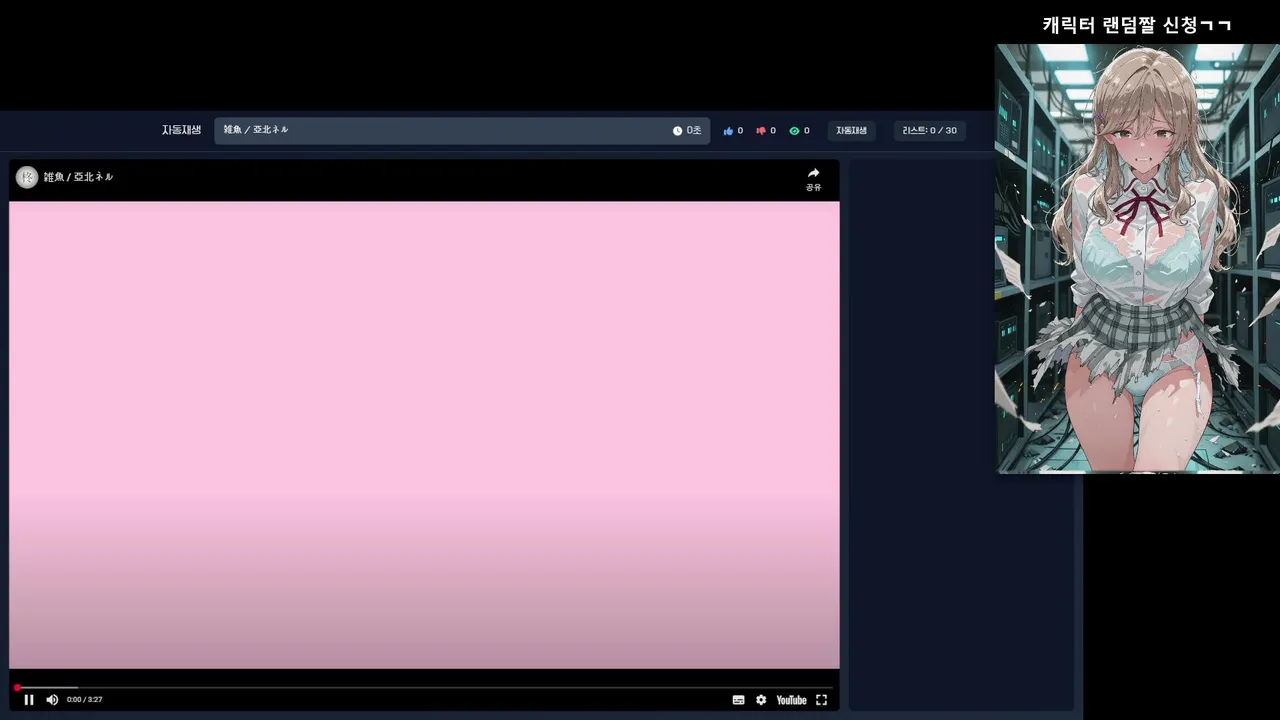Open the video settings gear
Image resolution: width=1280 pixels, height=720 pixels.
(x=761, y=700)
